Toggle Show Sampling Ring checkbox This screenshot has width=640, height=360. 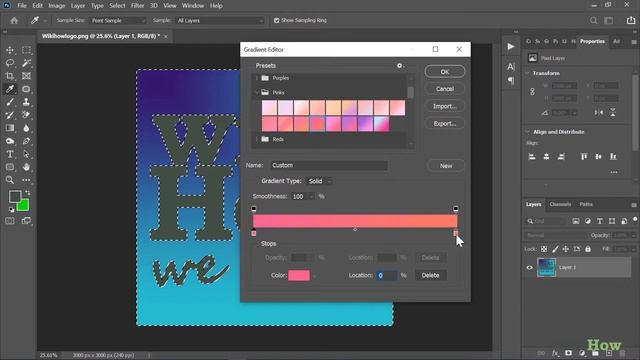point(276,20)
